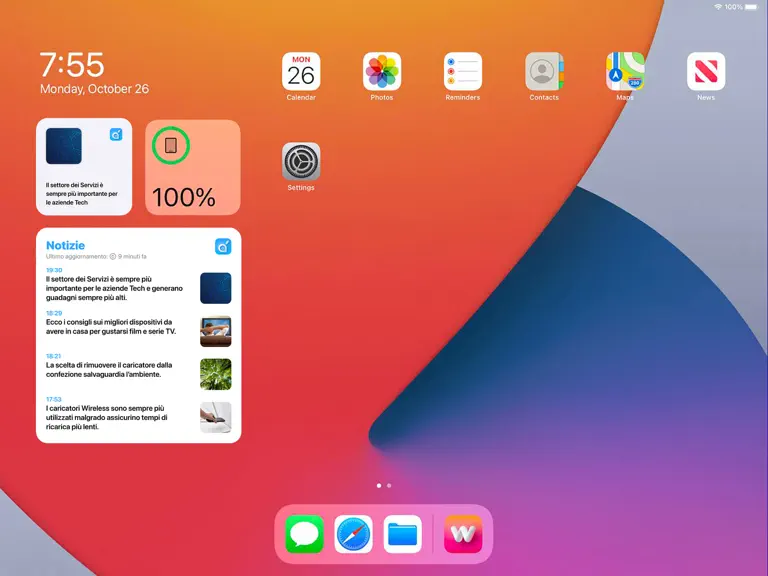Image resolution: width=768 pixels, height=576 pixels.
Task: Open the small news widget
Action: (84, 167)
